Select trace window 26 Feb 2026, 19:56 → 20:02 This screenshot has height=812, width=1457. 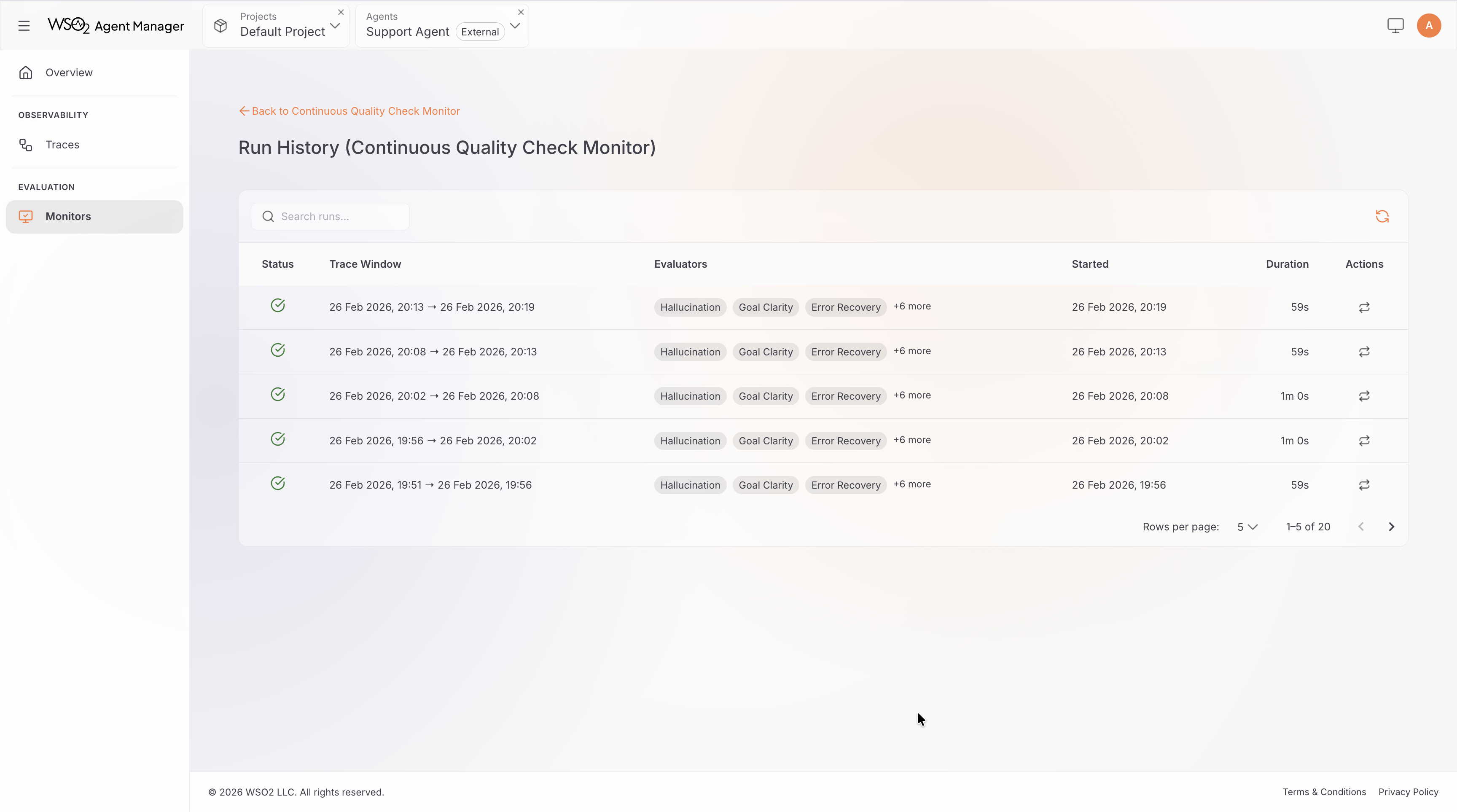(x=433, y=441)
